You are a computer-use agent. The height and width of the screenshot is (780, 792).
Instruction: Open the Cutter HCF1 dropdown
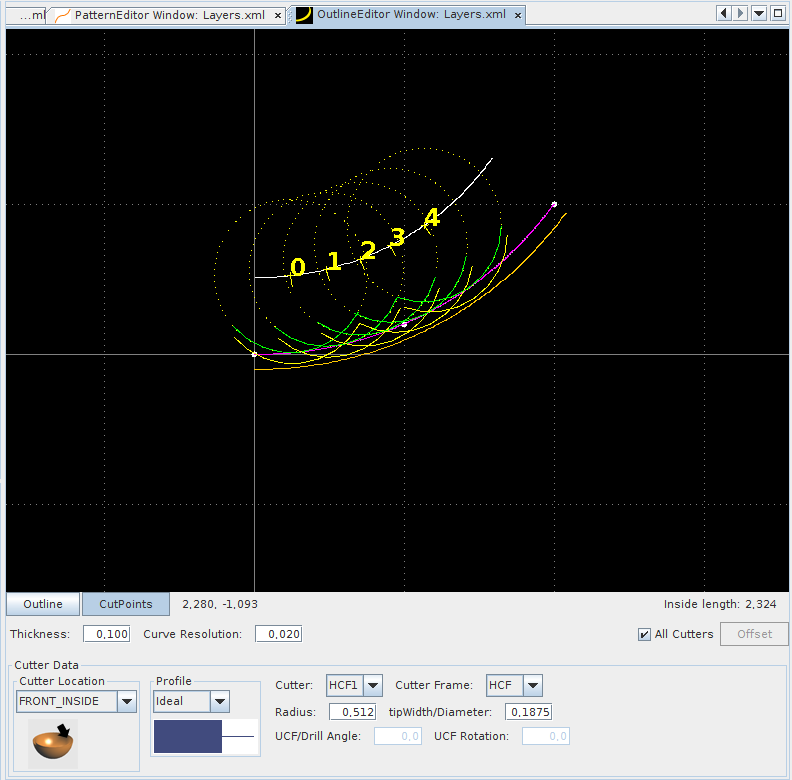354,686
